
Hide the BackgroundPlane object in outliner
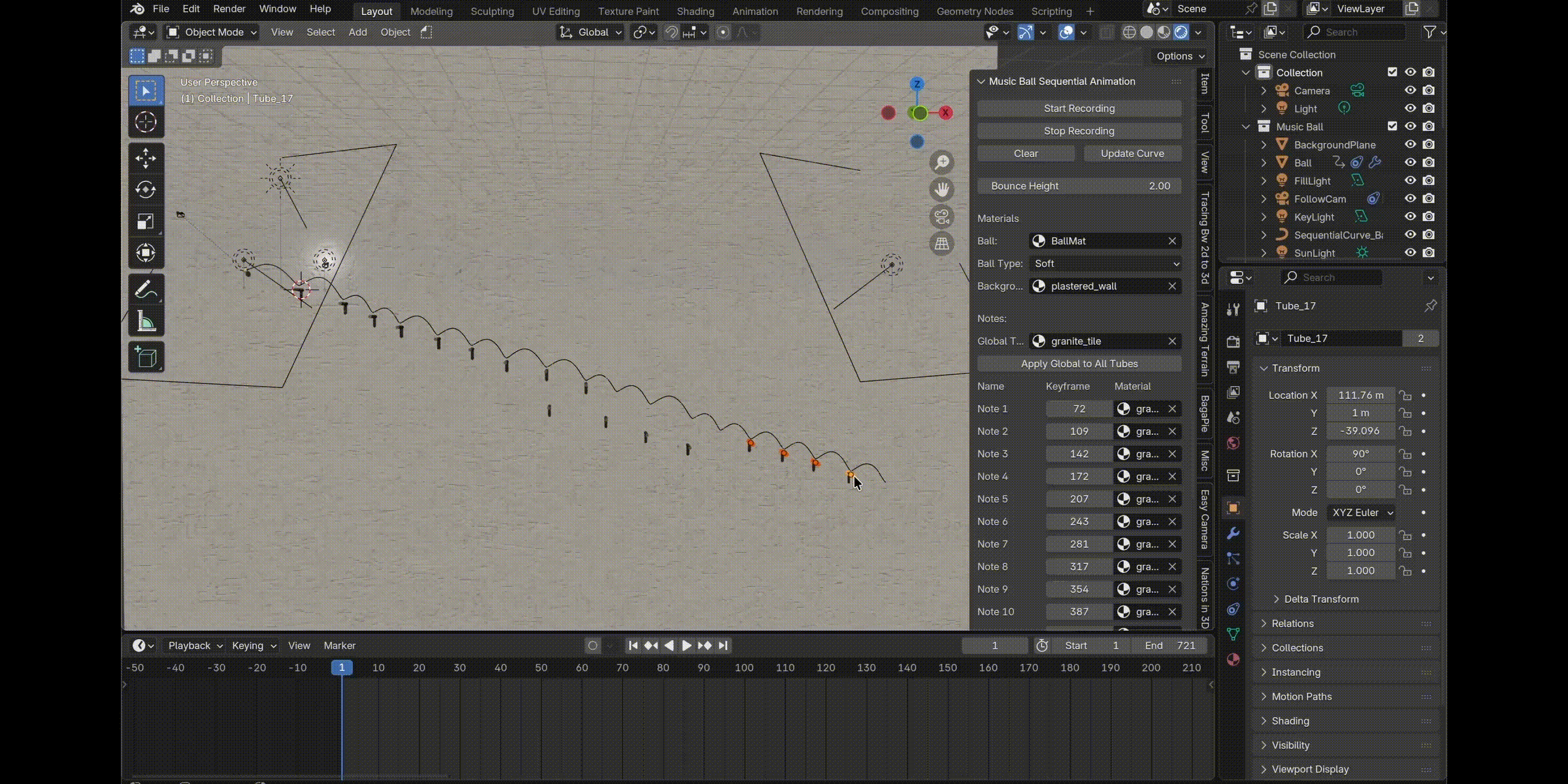(x=1411, y=144)
